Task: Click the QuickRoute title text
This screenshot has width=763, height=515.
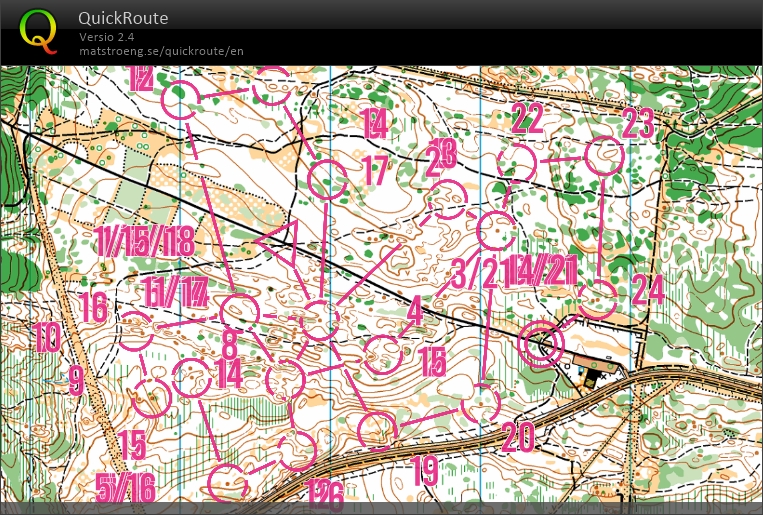Action: click(x=123, y=18)
